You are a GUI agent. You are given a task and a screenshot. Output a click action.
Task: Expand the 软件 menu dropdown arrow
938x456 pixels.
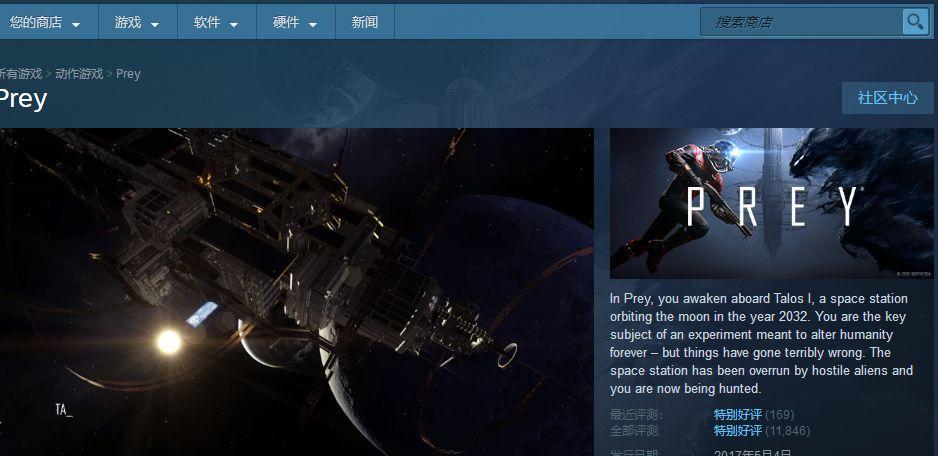click(x=234, y=25)
